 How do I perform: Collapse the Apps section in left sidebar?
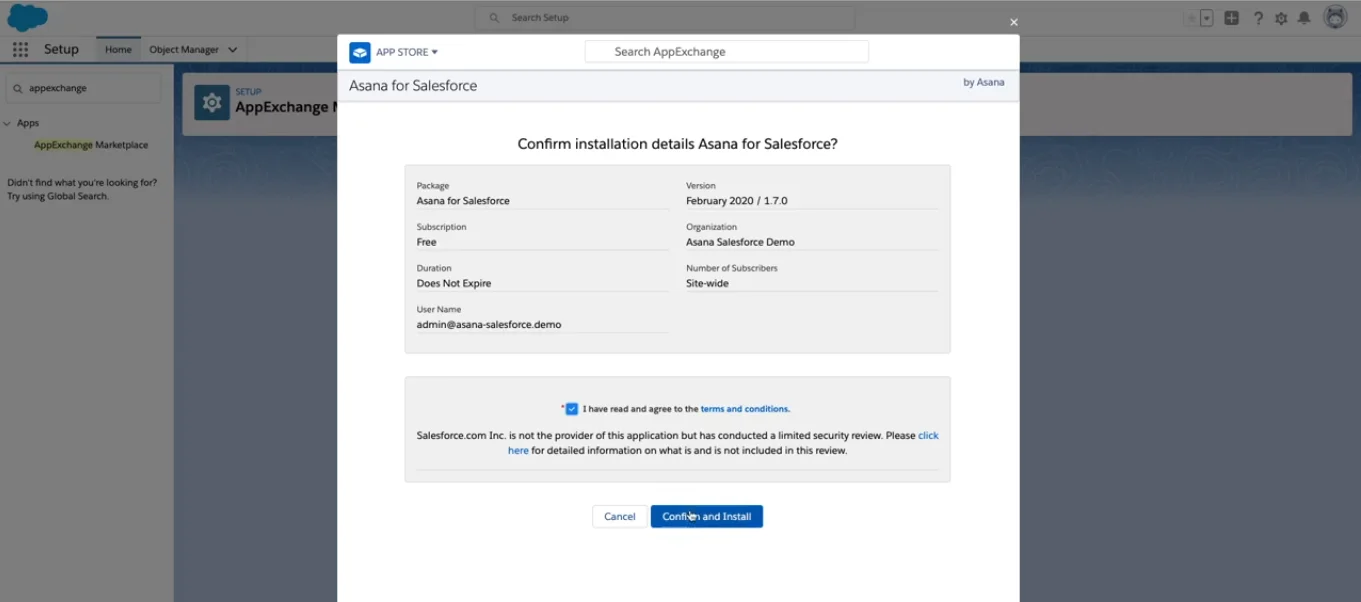point(10,122)
